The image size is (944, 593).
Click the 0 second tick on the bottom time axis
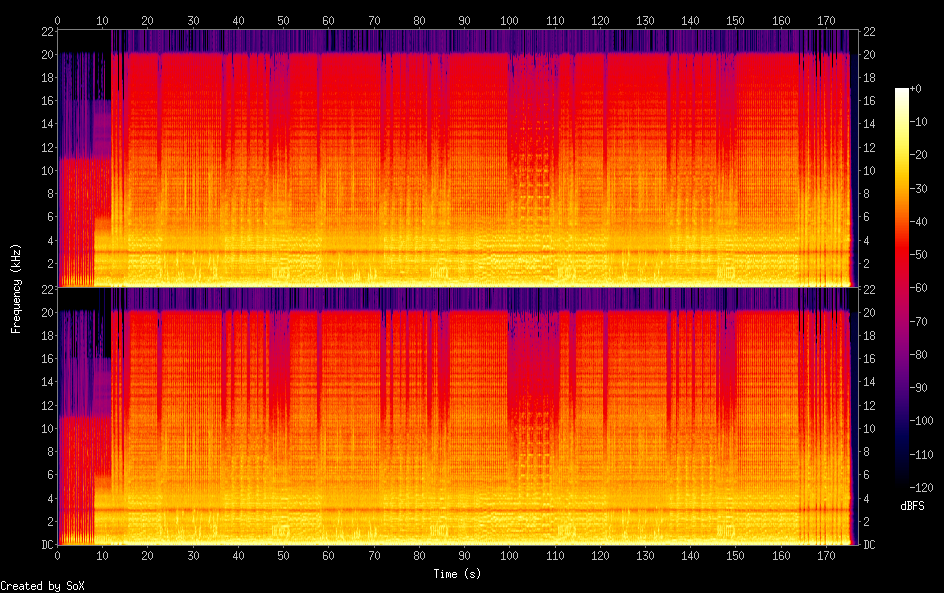pos(57,557)
